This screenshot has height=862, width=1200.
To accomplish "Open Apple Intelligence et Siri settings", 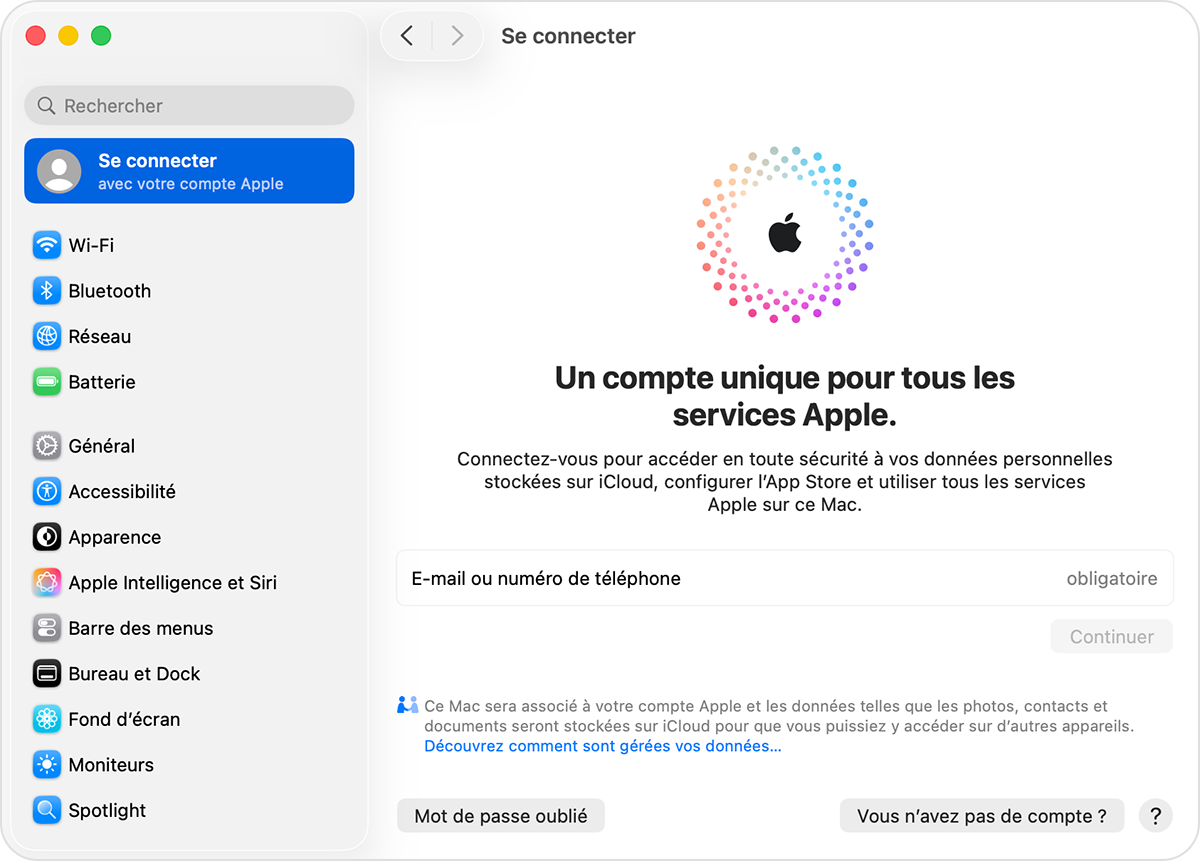I will 46,582.
